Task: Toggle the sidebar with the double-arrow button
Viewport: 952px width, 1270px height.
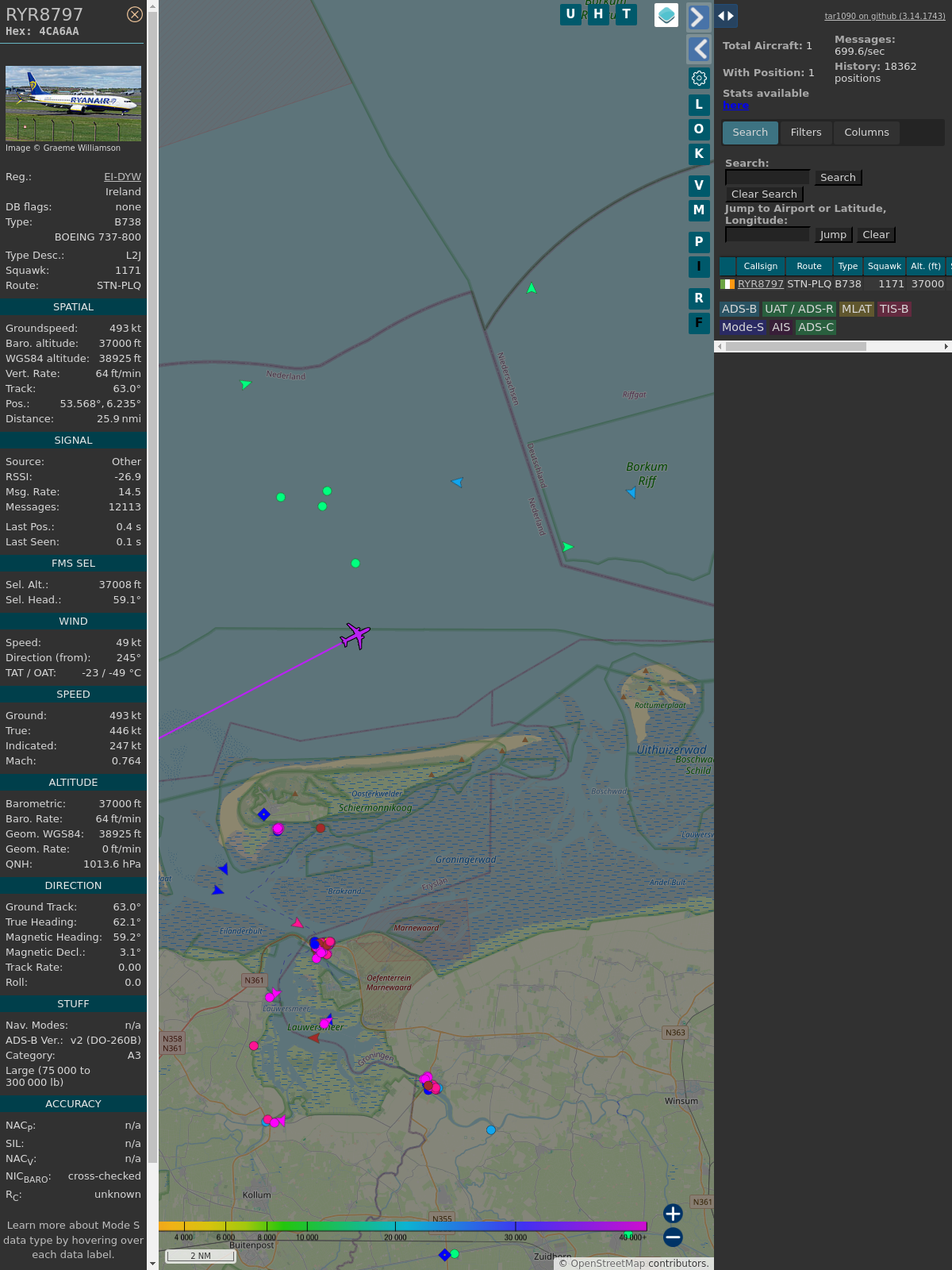Action: pos(726,16)
